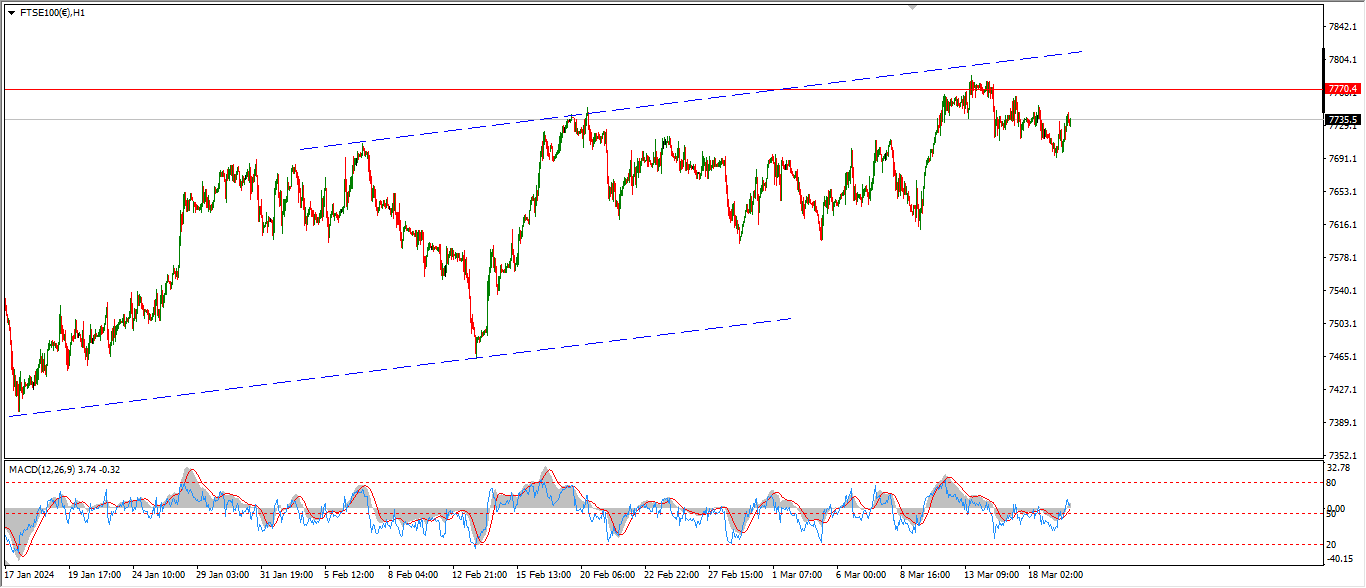The width and height of the screenshot is (1366, 588).
Task: Click the MACD 20 level label
Action: (x=1331, y=544)
